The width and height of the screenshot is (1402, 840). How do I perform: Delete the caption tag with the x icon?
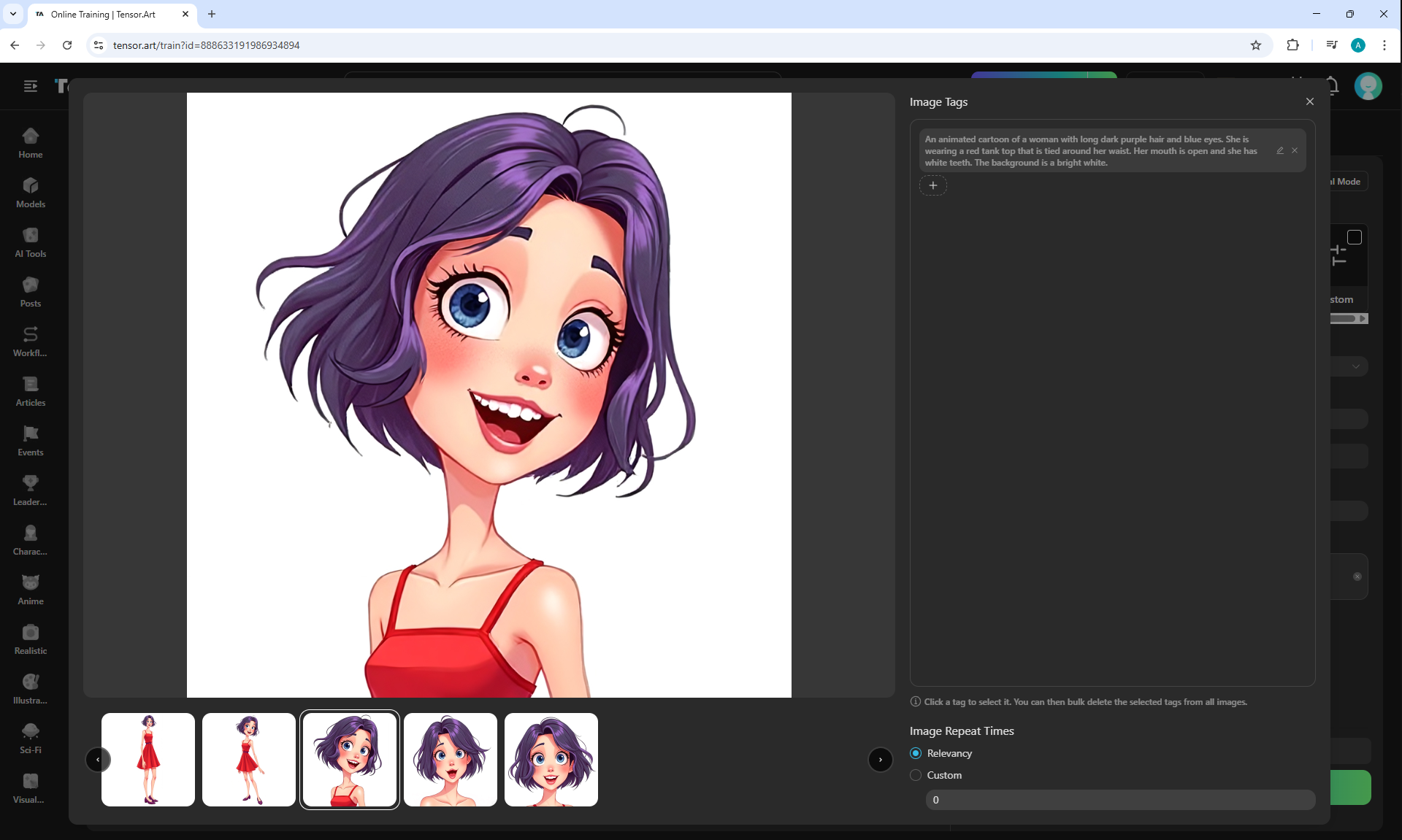1295,150
